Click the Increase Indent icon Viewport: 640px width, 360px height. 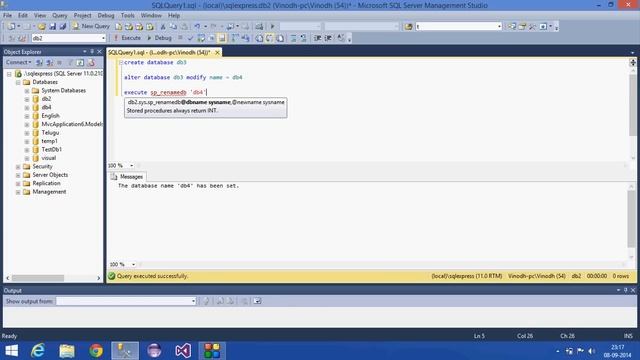(x=328, y=38)
